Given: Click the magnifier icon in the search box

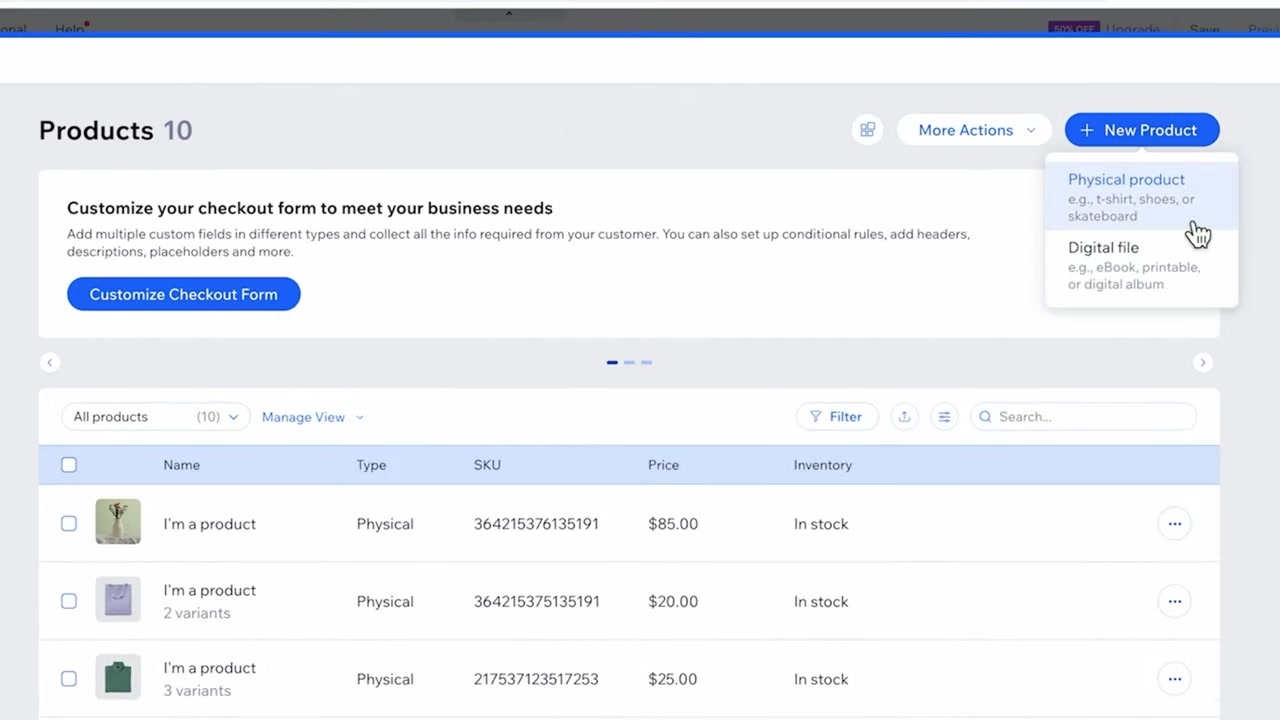Looking at the screenshot, I should 986,417.
